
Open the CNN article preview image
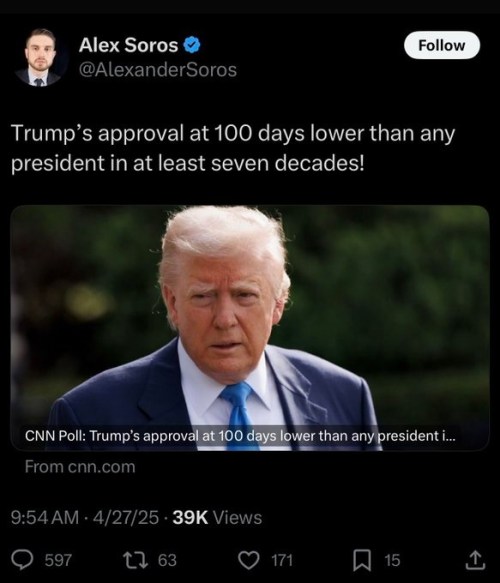point(250,328)
